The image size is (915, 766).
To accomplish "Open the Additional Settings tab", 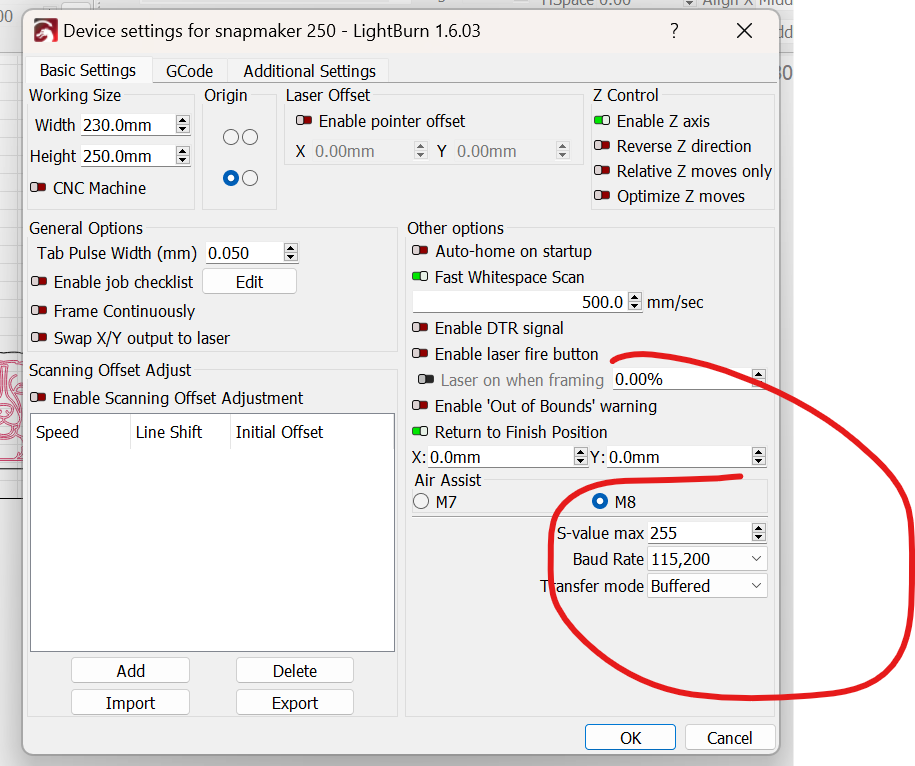I will coord(309,71).
